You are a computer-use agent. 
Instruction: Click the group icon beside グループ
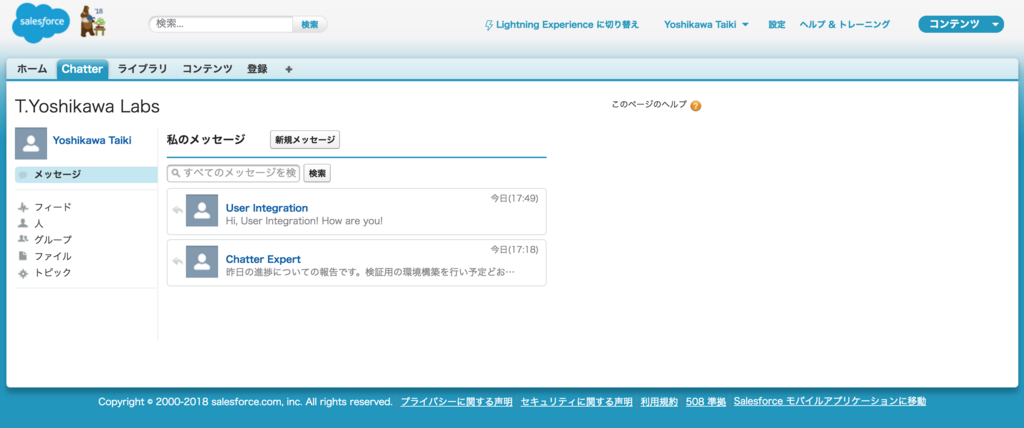[x=24, y=239]
